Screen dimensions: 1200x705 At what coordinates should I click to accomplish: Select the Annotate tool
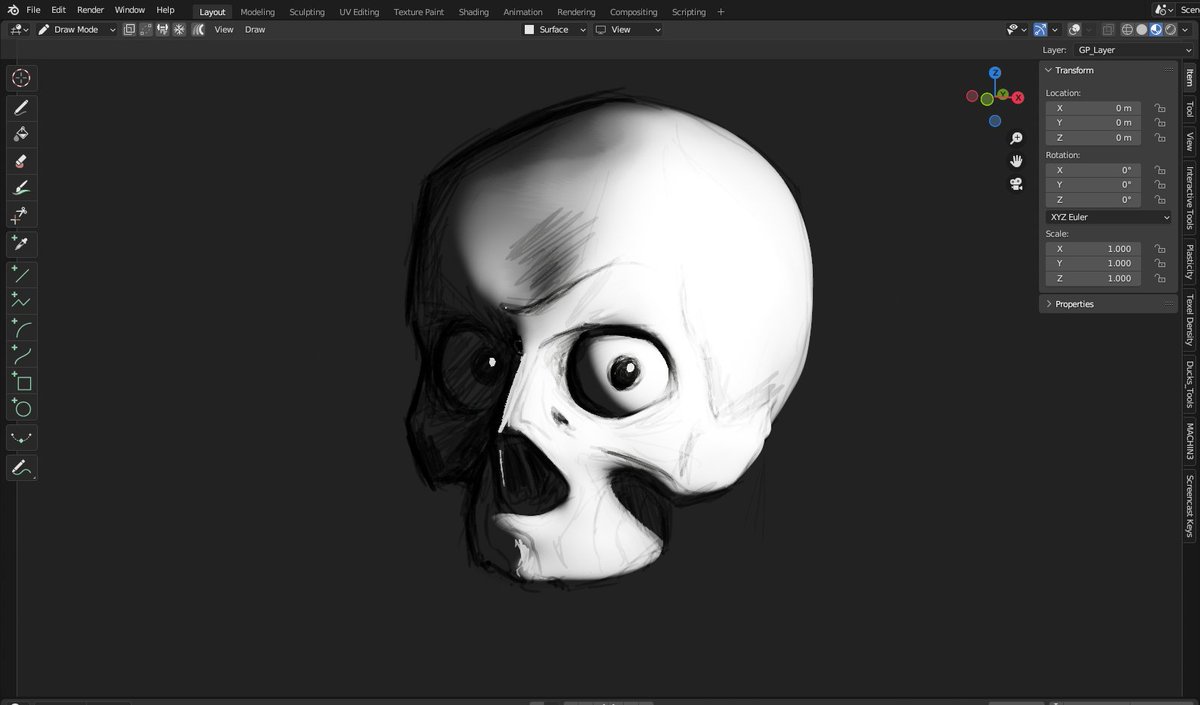(x=22, y=468)
